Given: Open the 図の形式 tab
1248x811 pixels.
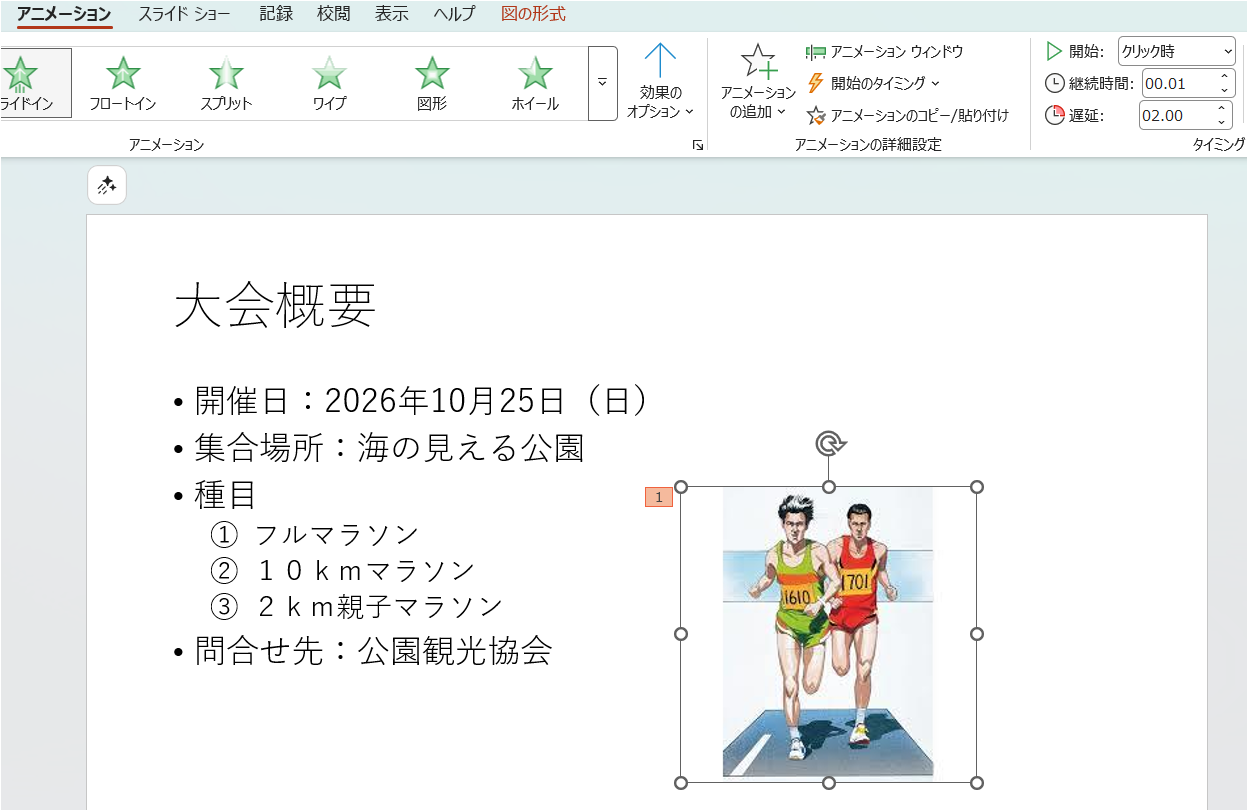Looking at the screenshot, I should click(x=533, y=14).
